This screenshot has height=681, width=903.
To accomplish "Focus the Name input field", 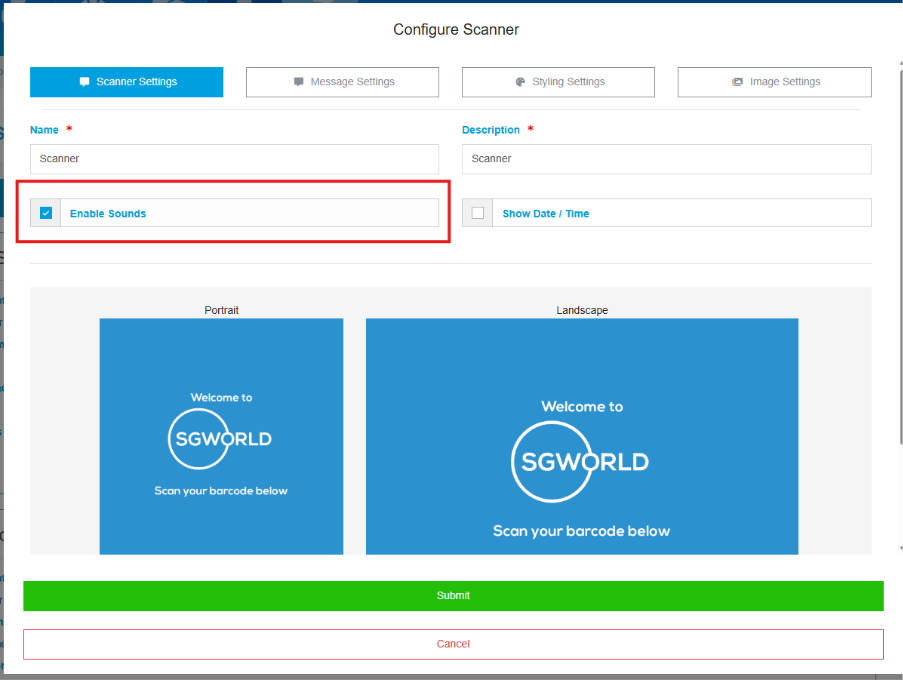I will 234,159.
